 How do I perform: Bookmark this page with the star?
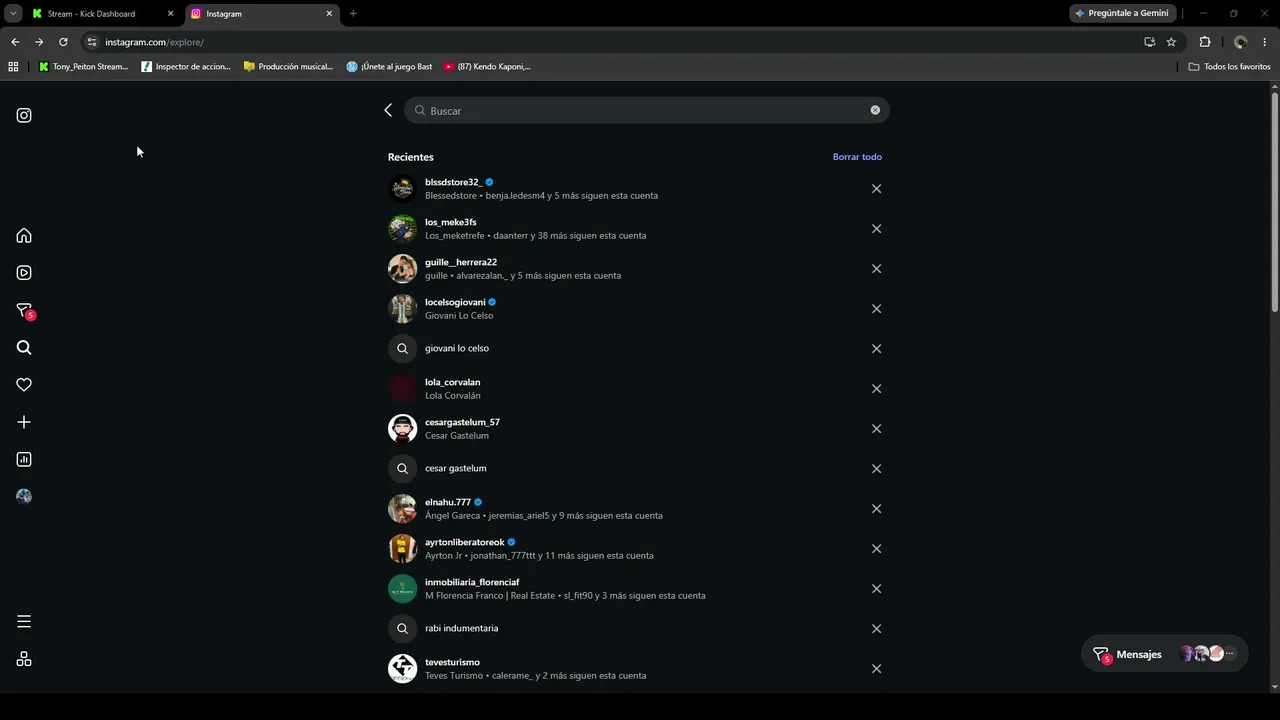point(1171,42)
